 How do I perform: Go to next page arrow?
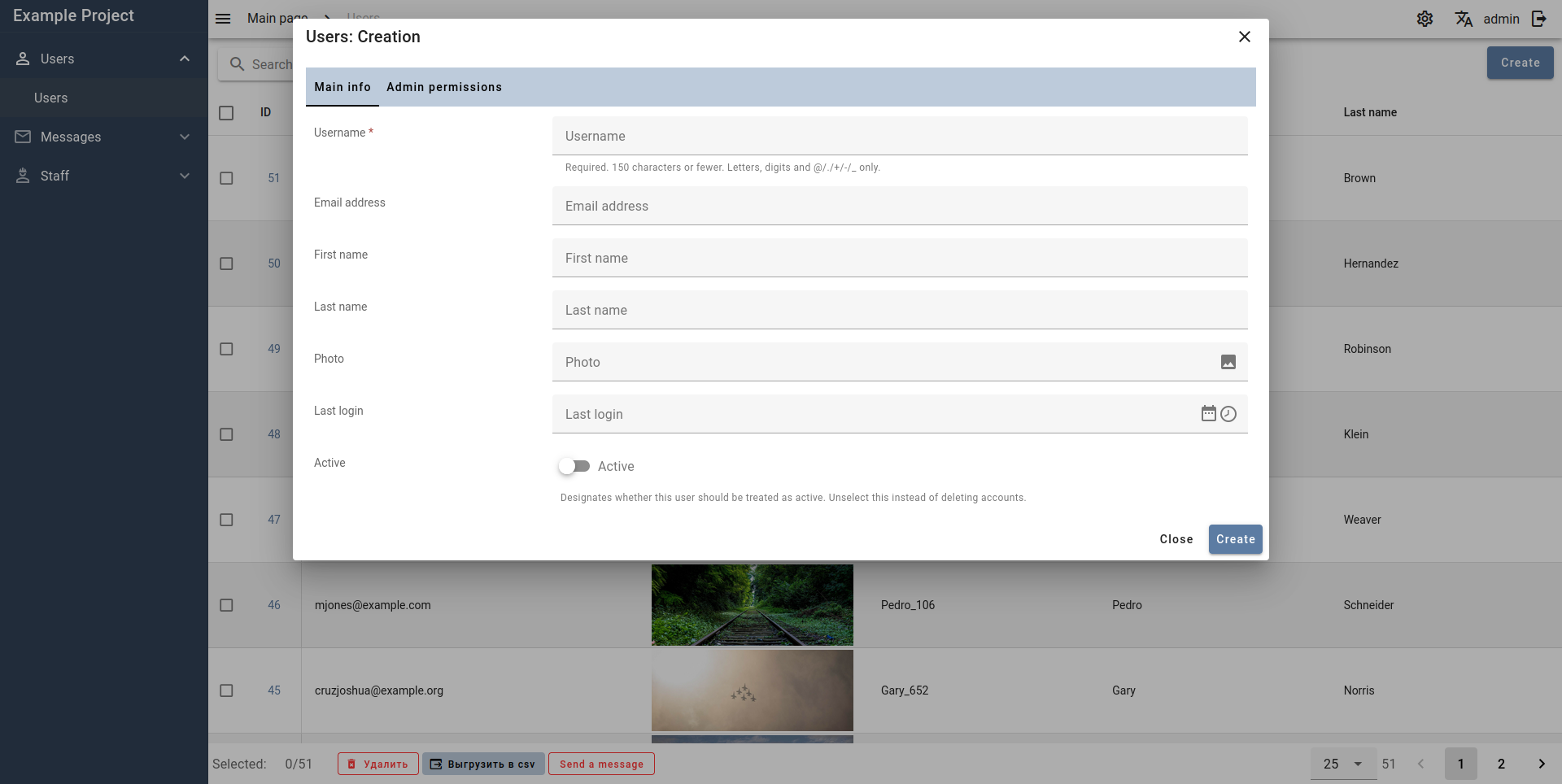coord(1541,764)
